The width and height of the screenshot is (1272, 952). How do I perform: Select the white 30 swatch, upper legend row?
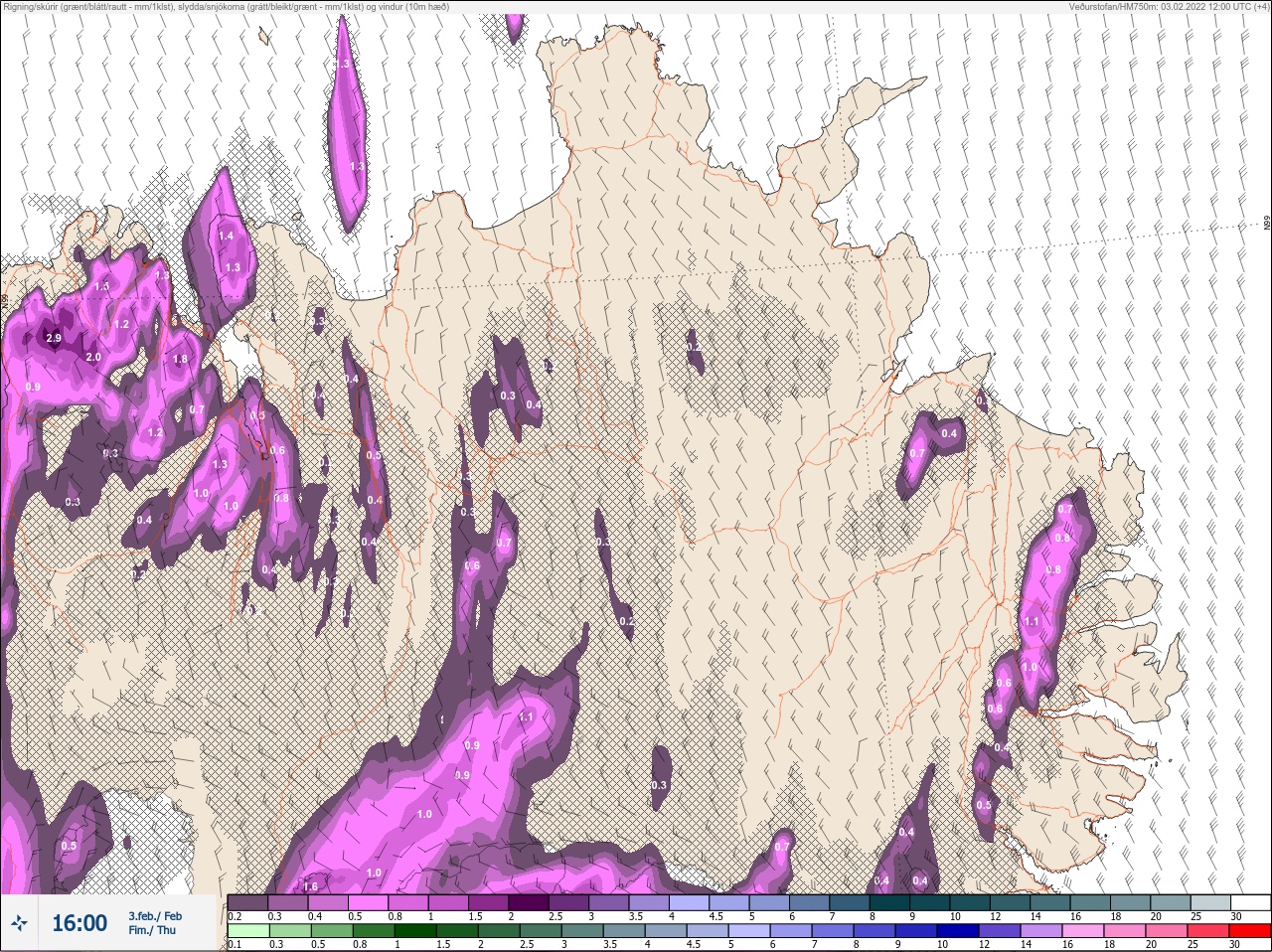tap(1250, 902)
